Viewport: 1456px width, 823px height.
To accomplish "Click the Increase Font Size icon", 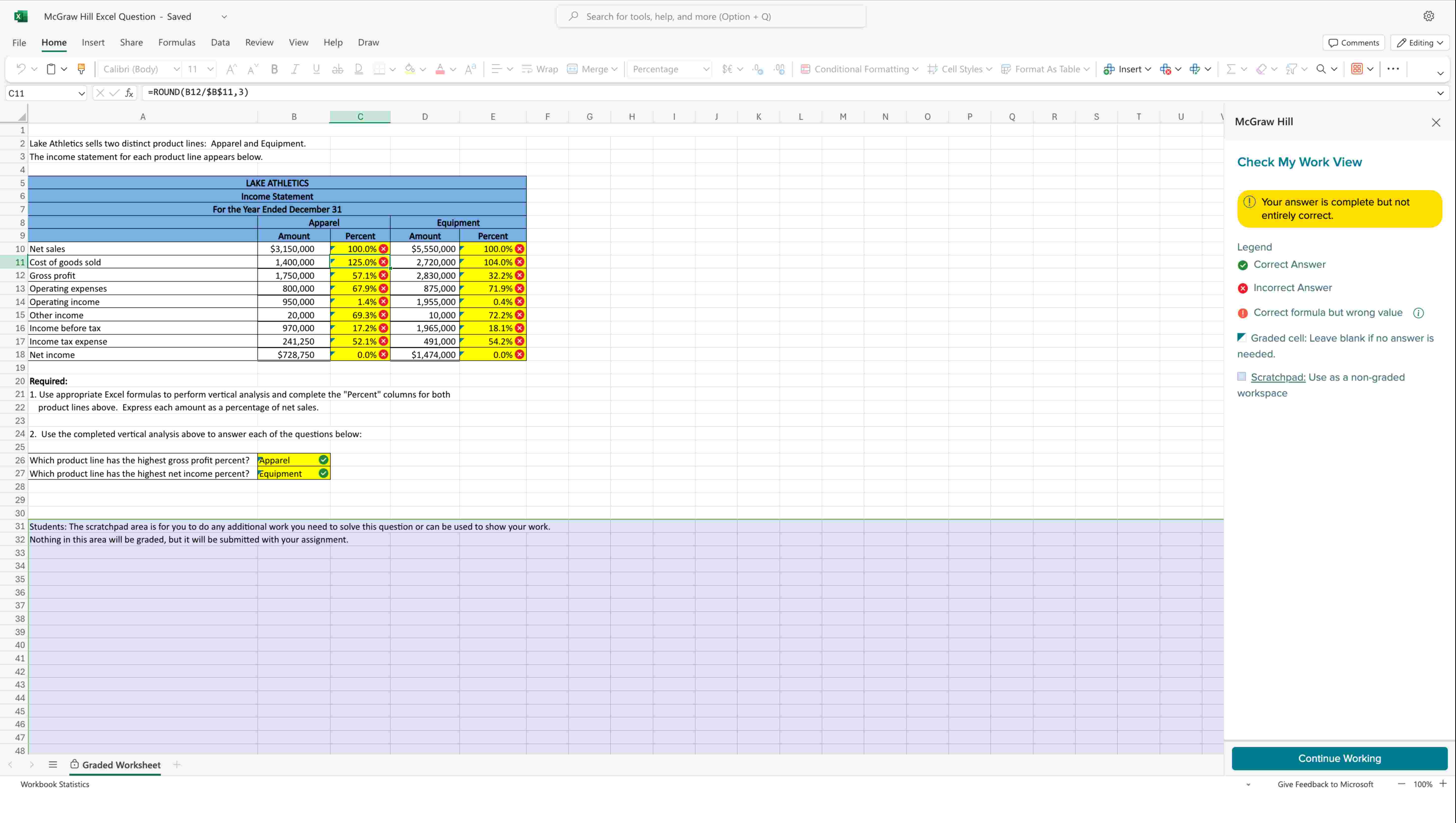I will (231, 69).
